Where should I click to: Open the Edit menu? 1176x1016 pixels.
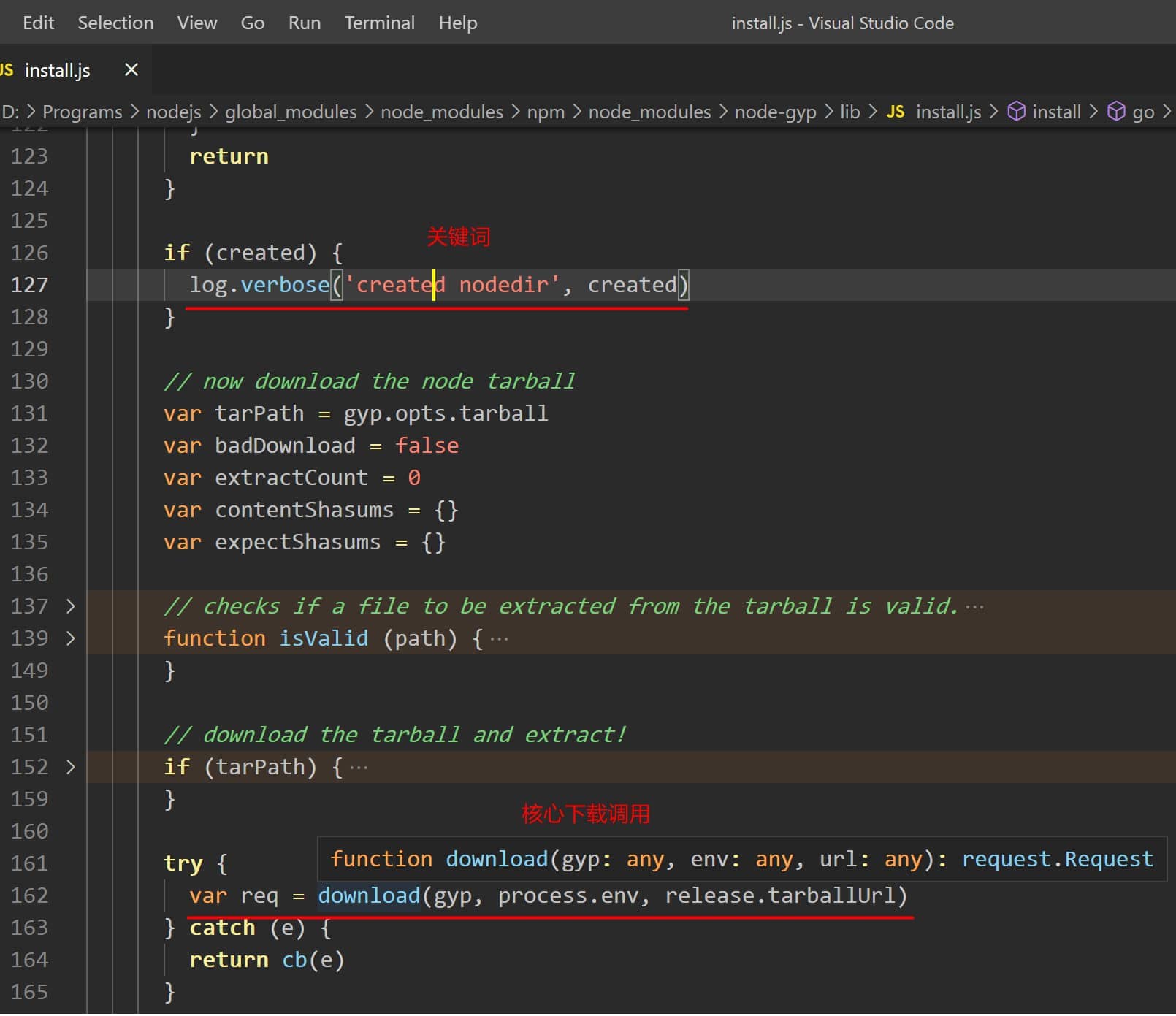tap(38, 23)
